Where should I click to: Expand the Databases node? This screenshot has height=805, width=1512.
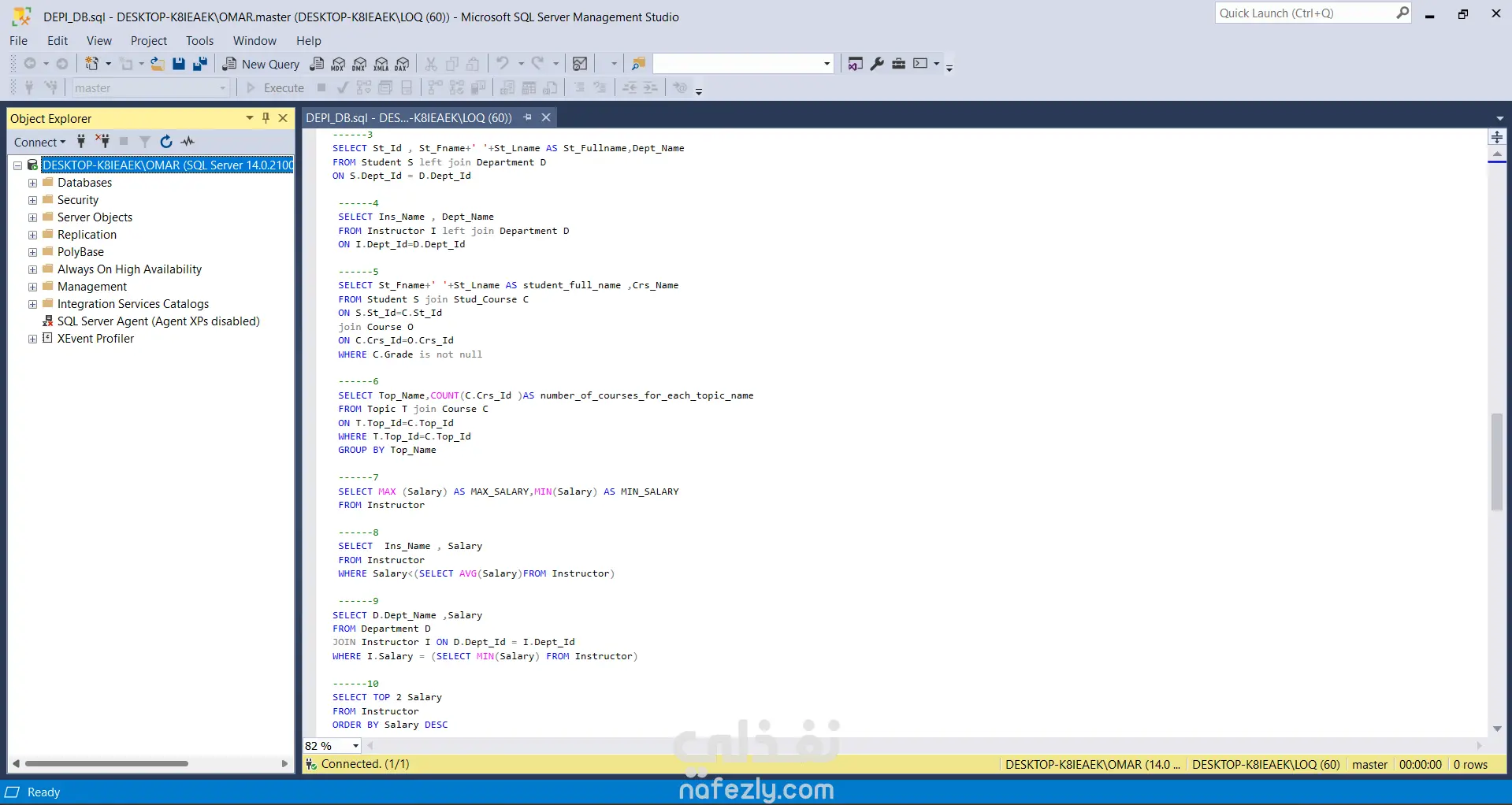pos(32,183)
